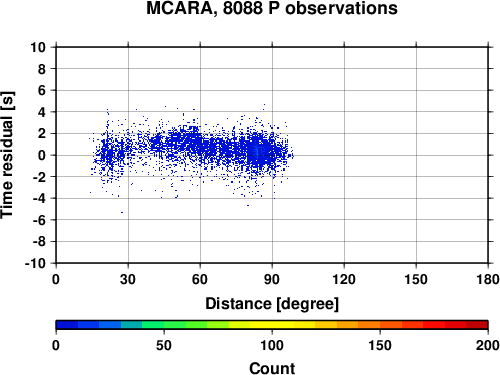This screenshot has width=500, height=375.
Task: Click the x-axis tick label "120"
Action: [x=344, y=279]
